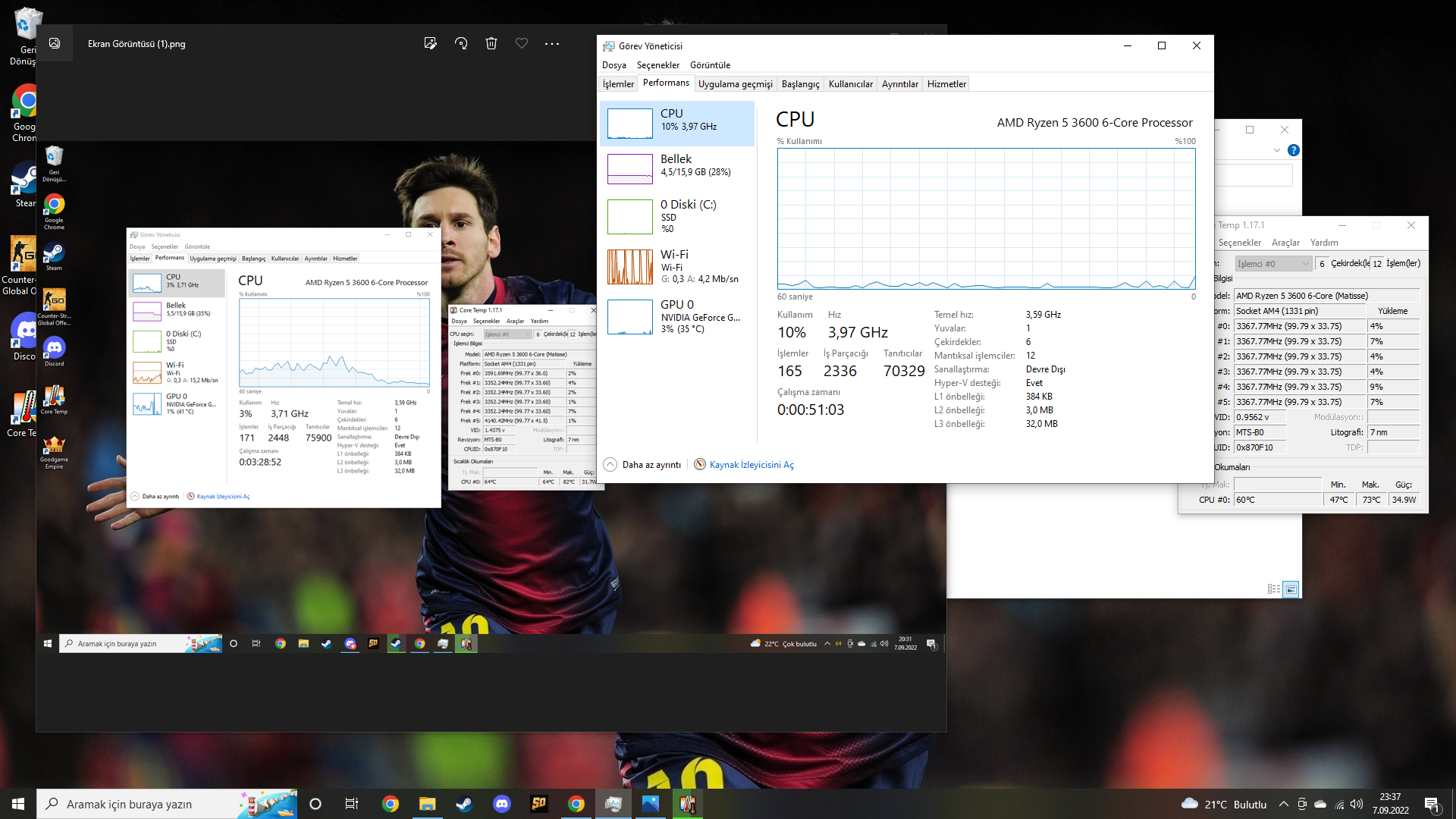Click the gallery icon beside the file name
1456x819 pixels.
click(x=55, y=43)
